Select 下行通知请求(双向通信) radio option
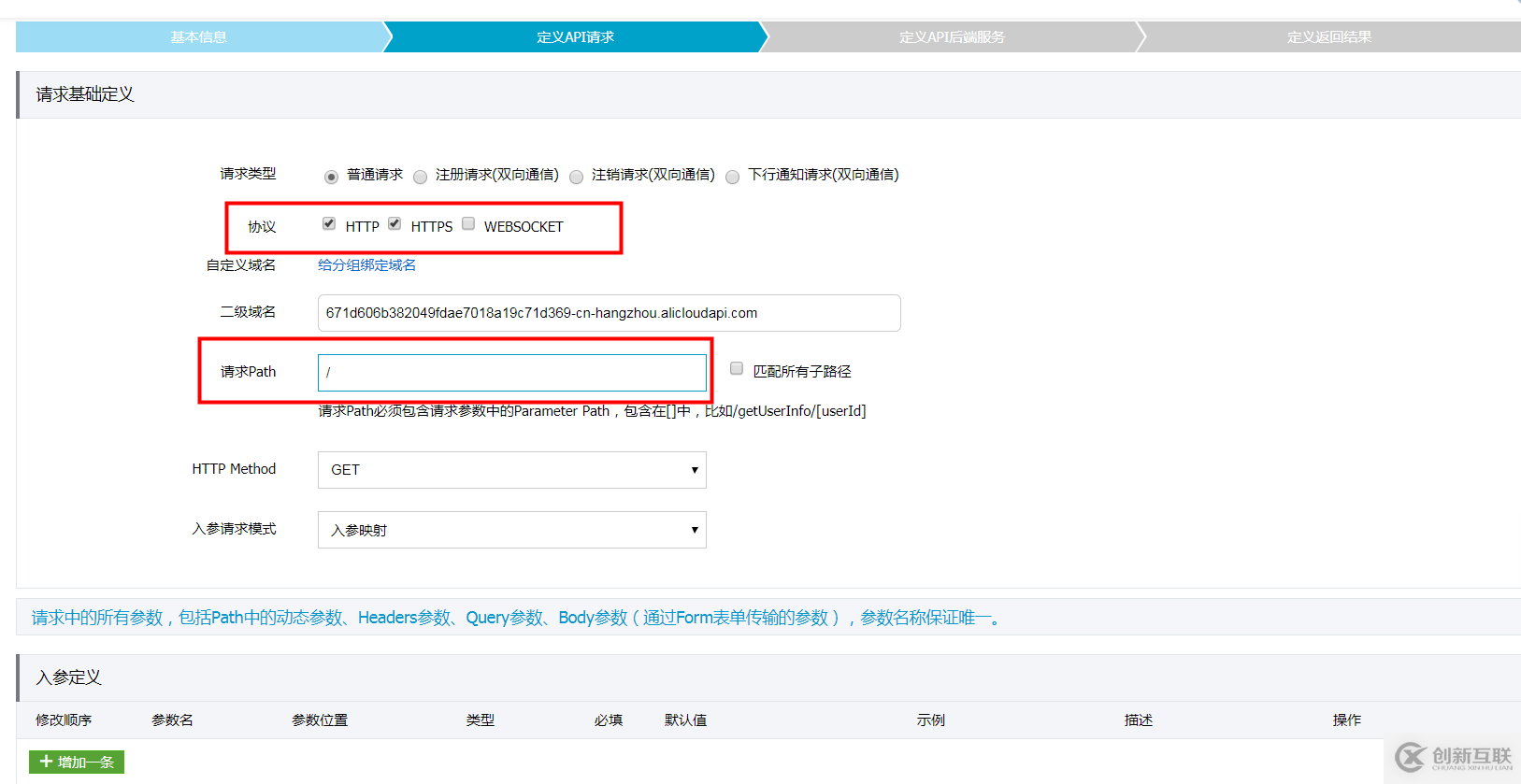Image resolution: width=1521 pixels, height=784 pixels. [x=733, y=177]
